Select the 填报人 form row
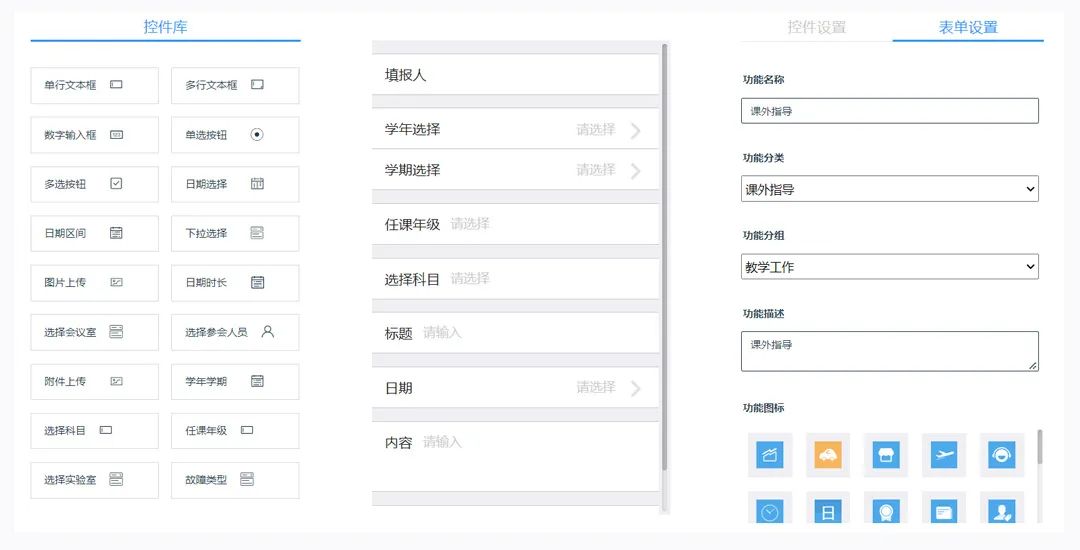This screenshot has height=550, width=1080. point(515,74)
